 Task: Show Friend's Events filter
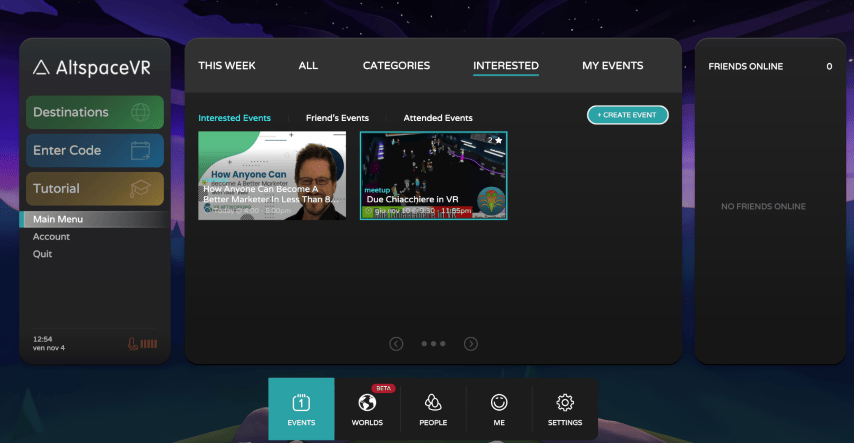[x=337, y=118]
